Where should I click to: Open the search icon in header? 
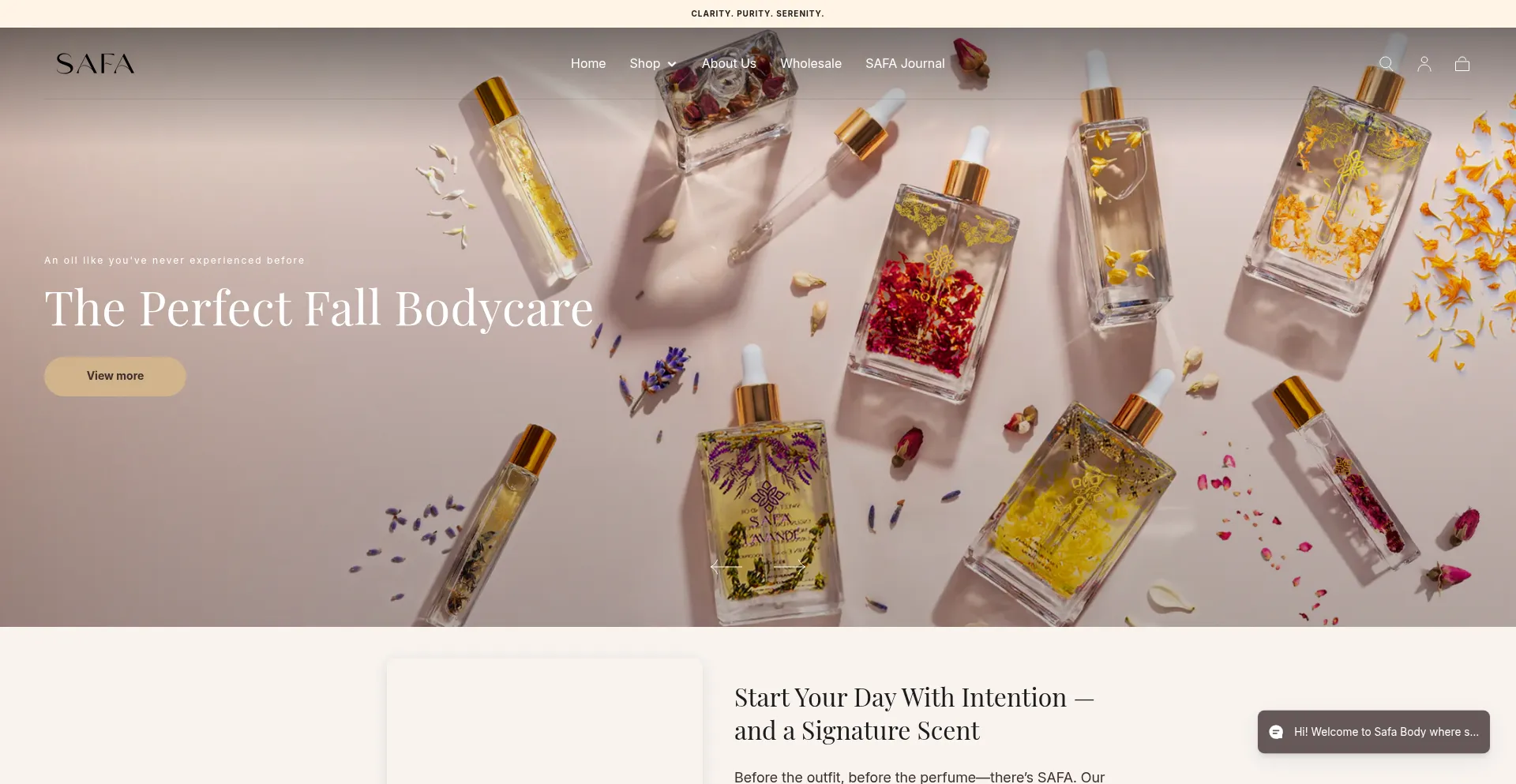tap(1386, 64)
